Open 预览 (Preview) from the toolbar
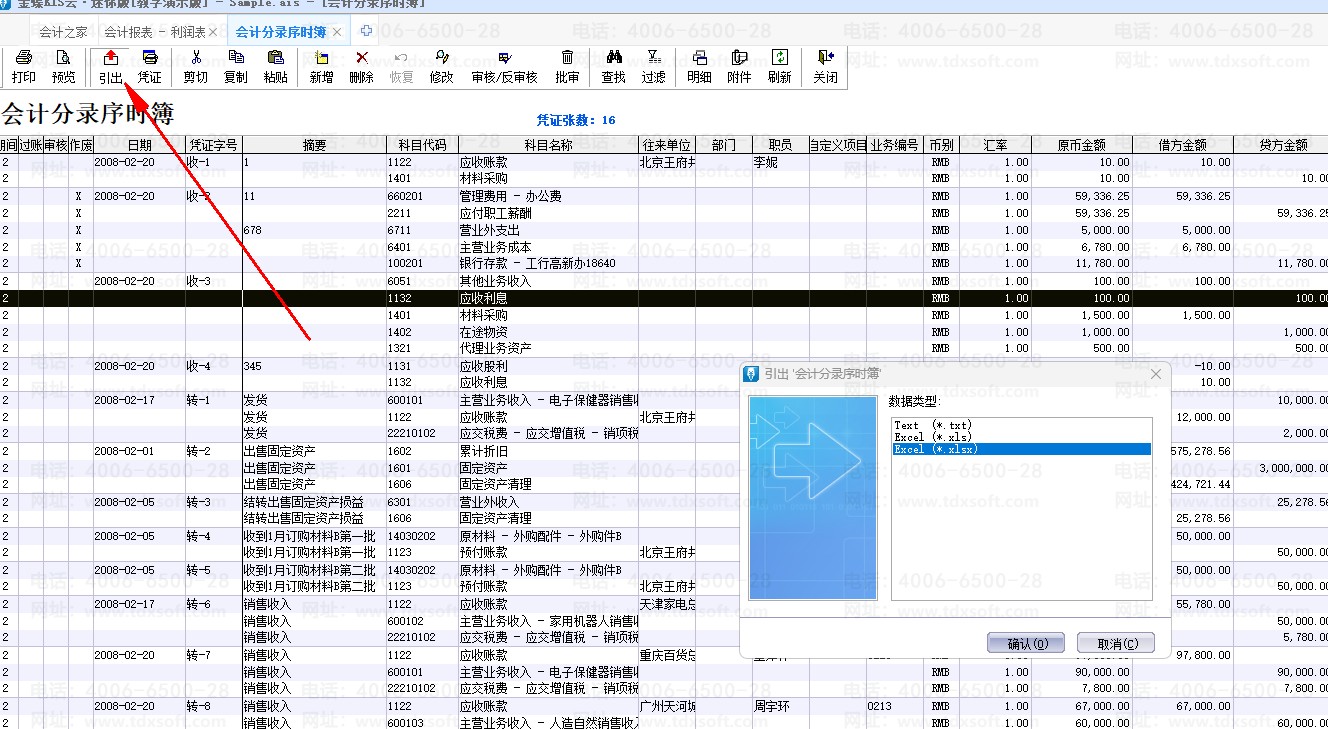The image size is (1328, 729). coord(63,66)
